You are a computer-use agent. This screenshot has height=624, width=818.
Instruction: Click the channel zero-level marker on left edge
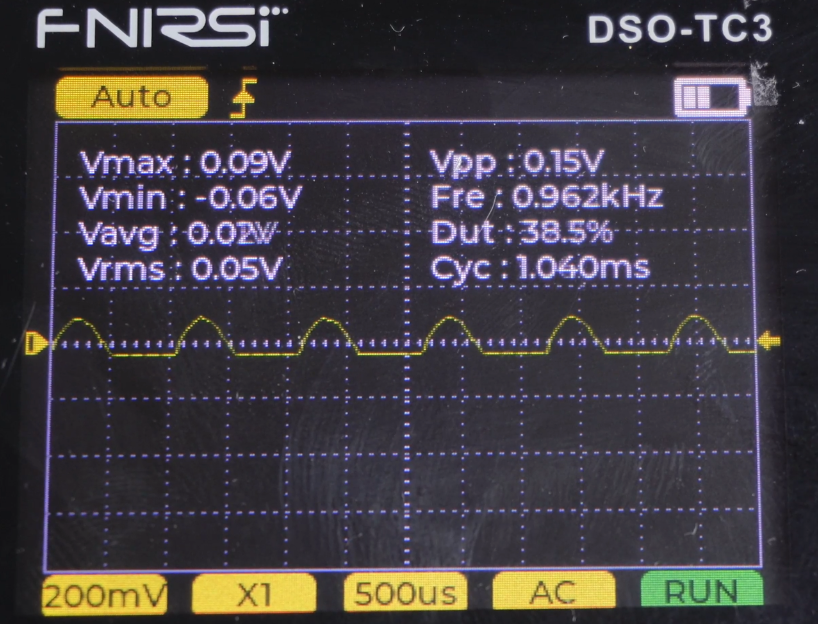[x=37, y=343]
